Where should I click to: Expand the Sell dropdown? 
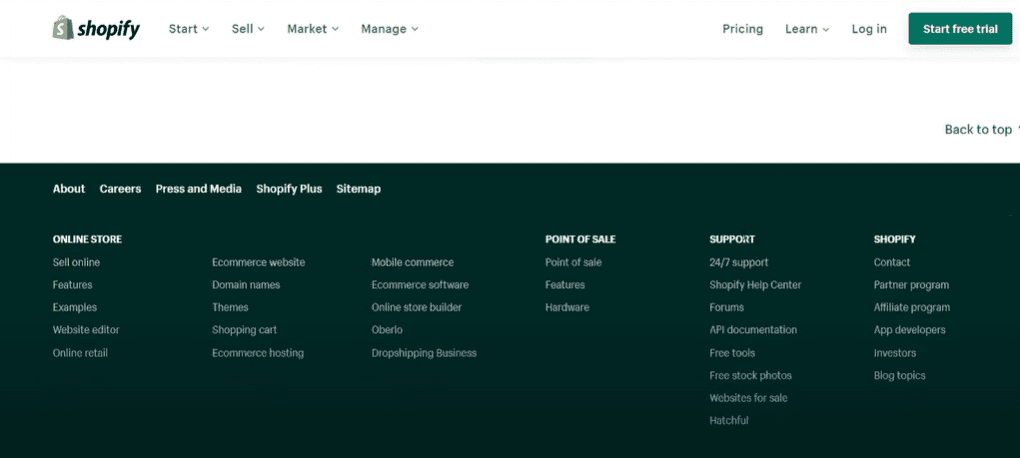[248, 29]
